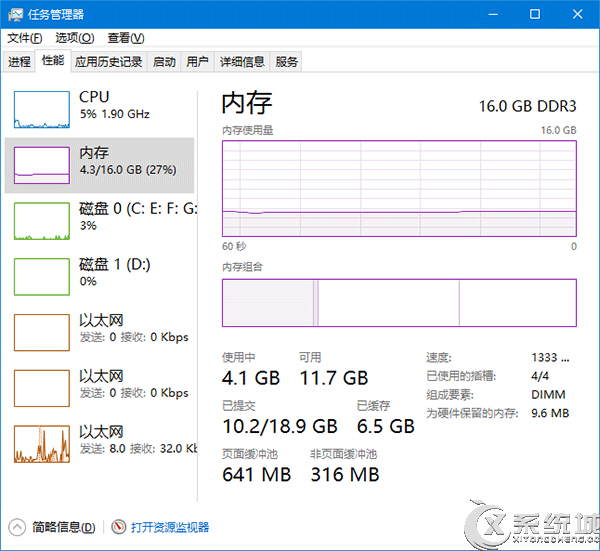Switch to the 服务 tab
Screen dimensions: 600x551
pyautogui.click(x=286, y=62)
